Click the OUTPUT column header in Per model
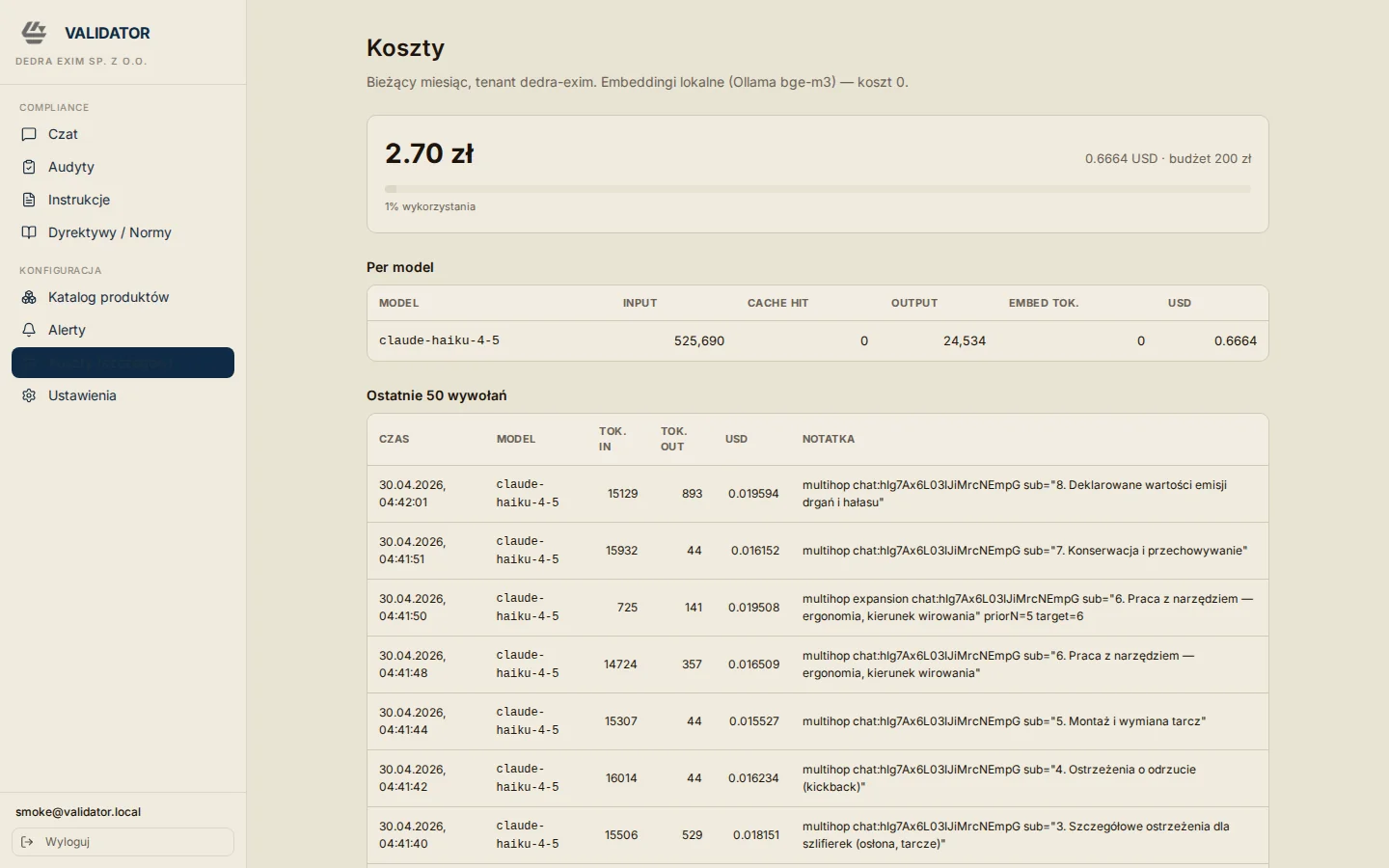 click(913, 303)
